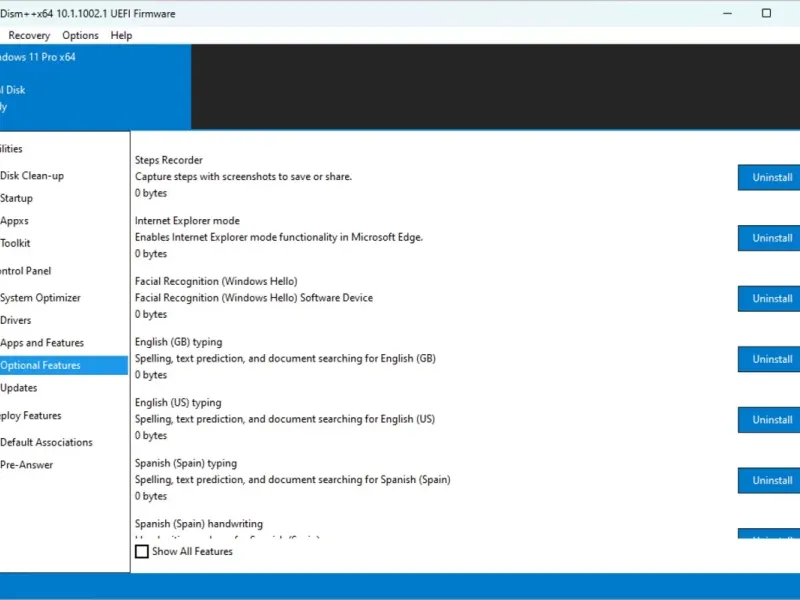Enable the Show All Features checkbox
Image resolution: width=800 pixels, height=600 pixels.
tap(142, 552)
